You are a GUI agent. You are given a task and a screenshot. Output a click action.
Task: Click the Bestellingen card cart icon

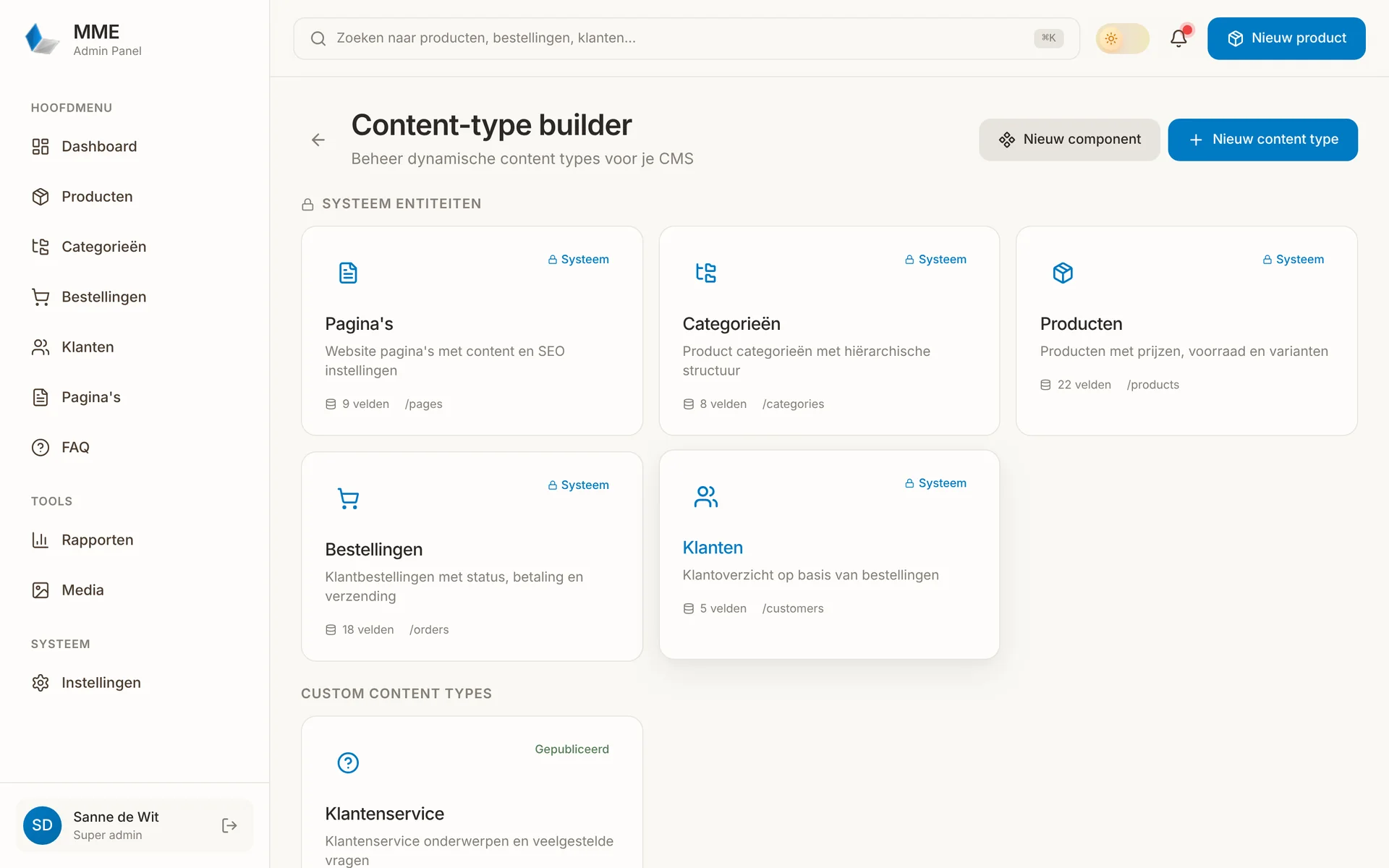click(x=348, y=498)
